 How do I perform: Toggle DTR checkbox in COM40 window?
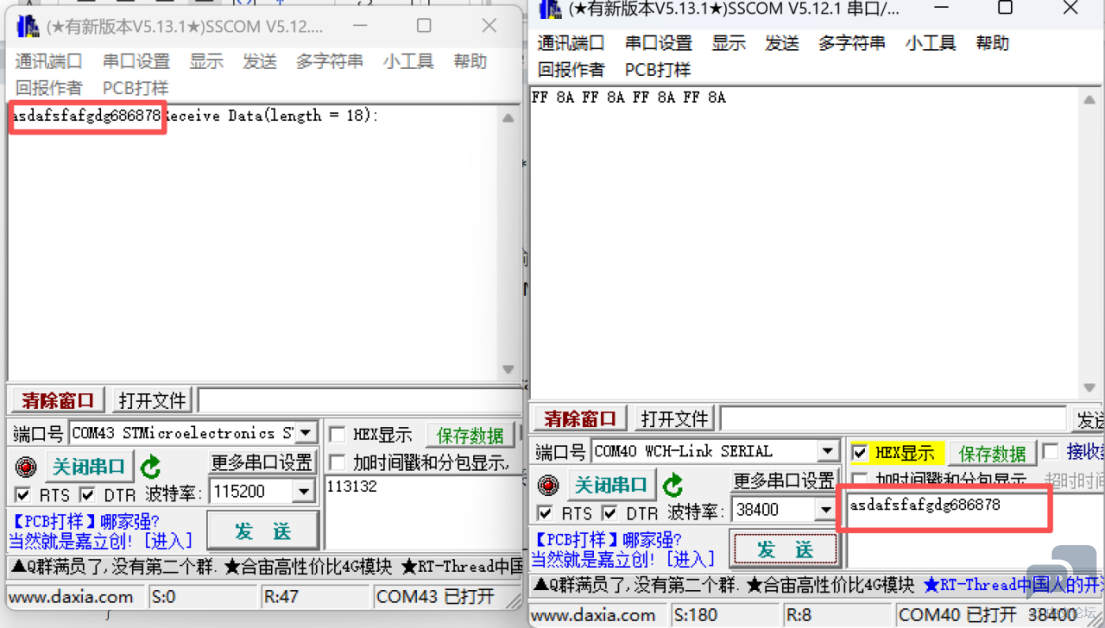click(x=610, y=512)
